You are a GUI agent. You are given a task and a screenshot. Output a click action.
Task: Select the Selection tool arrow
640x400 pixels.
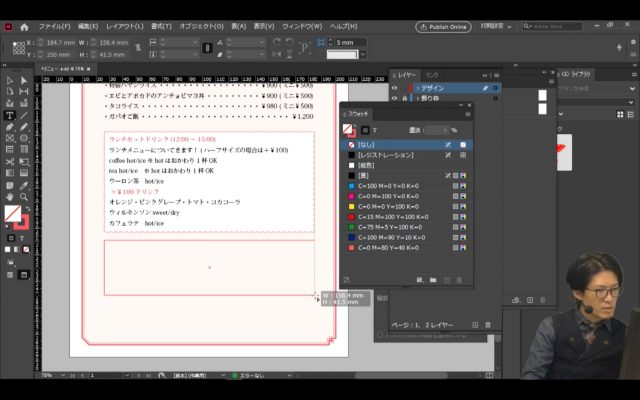click(x=10, y=80)
